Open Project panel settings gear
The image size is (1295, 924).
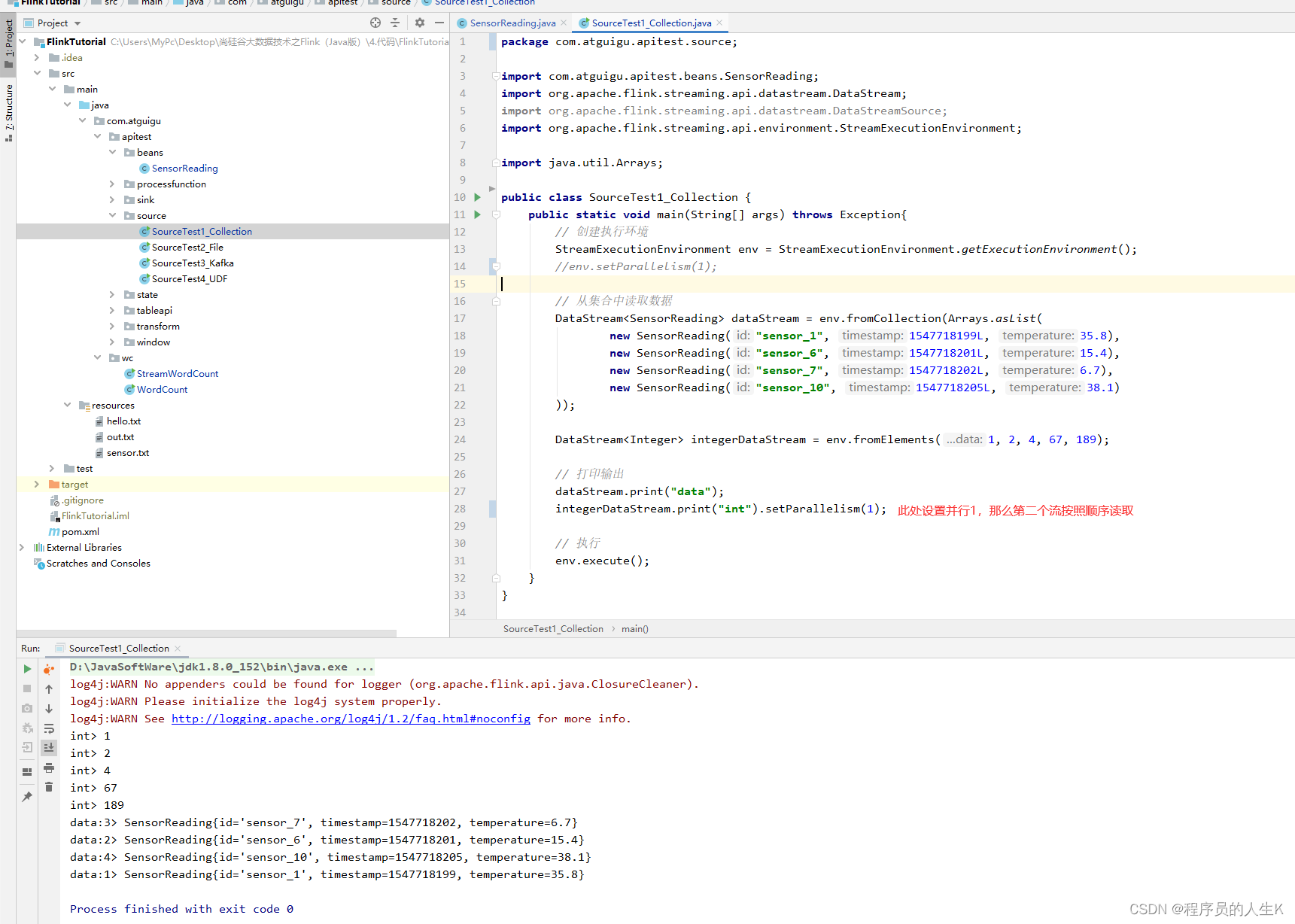(420, 23)
